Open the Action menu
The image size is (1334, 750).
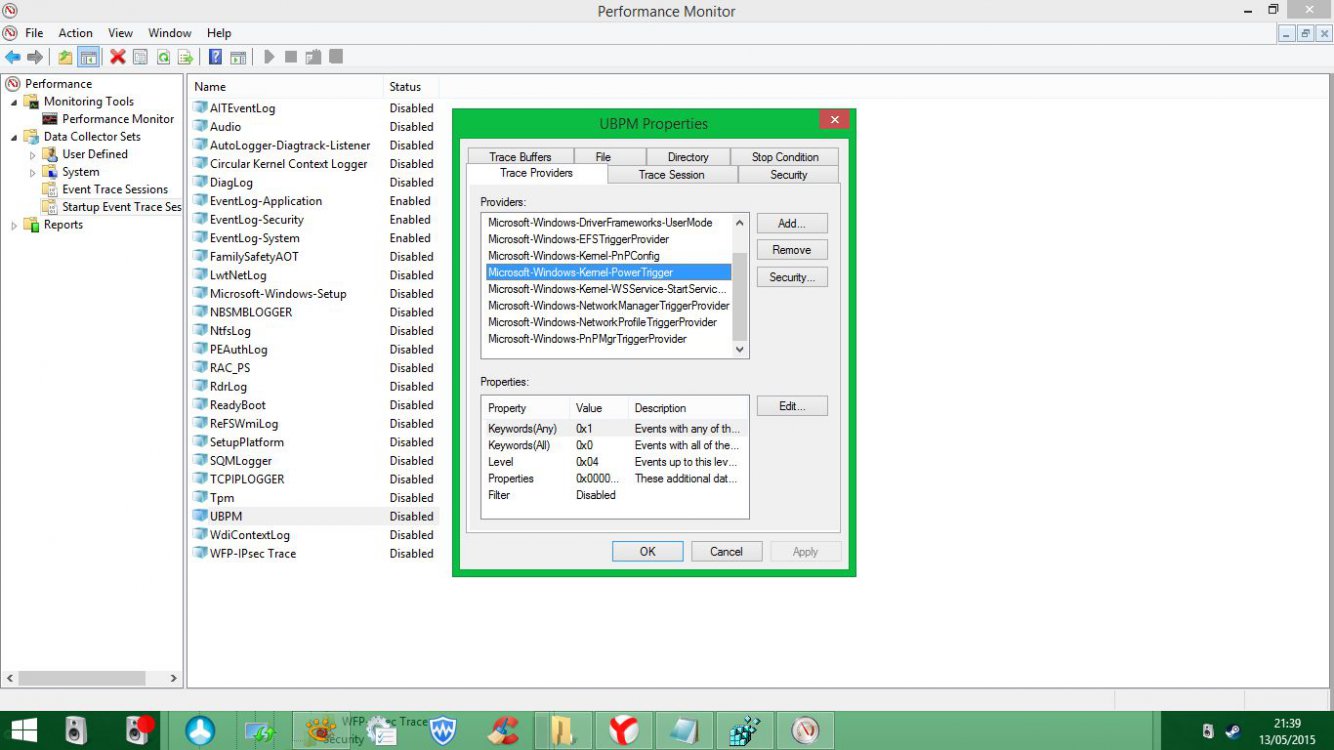click(x=76, y=33)
